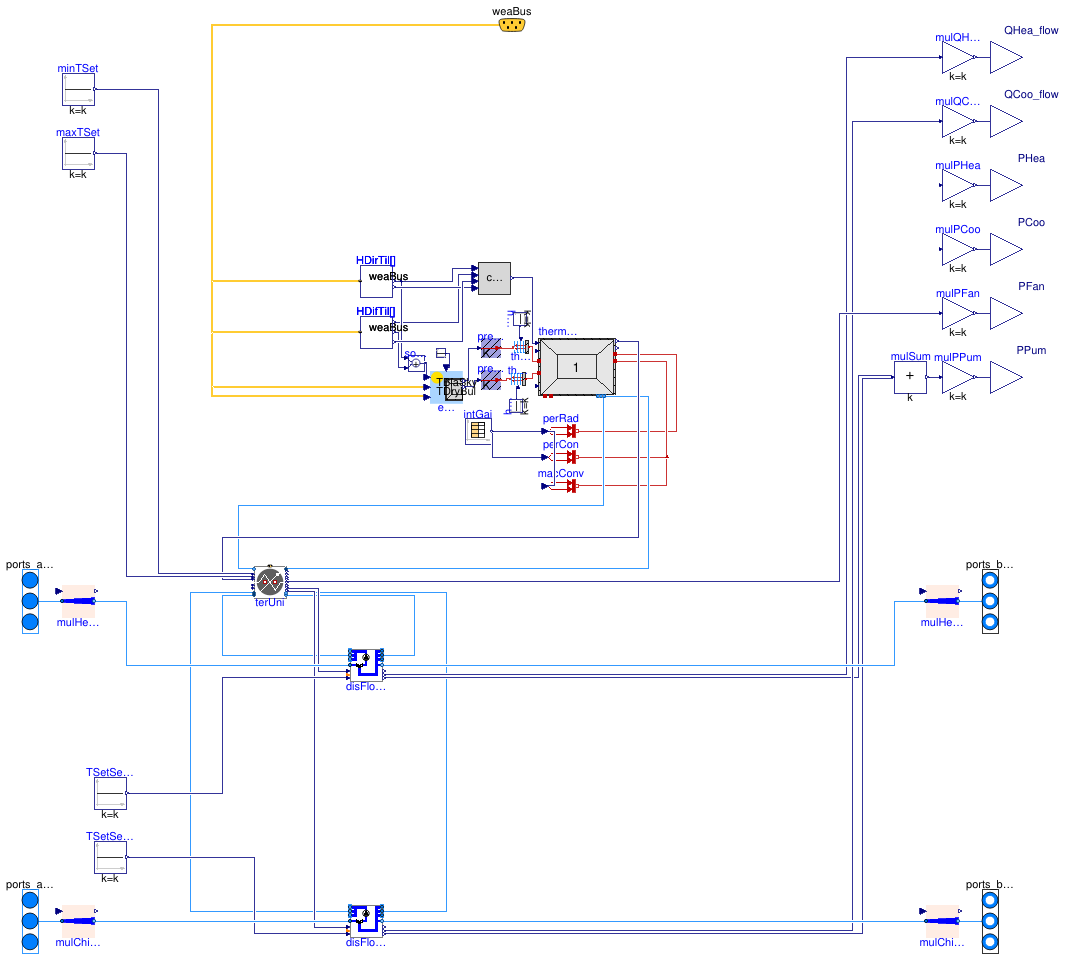Select the QHea_flow output connector

[x=1006, y=57]
